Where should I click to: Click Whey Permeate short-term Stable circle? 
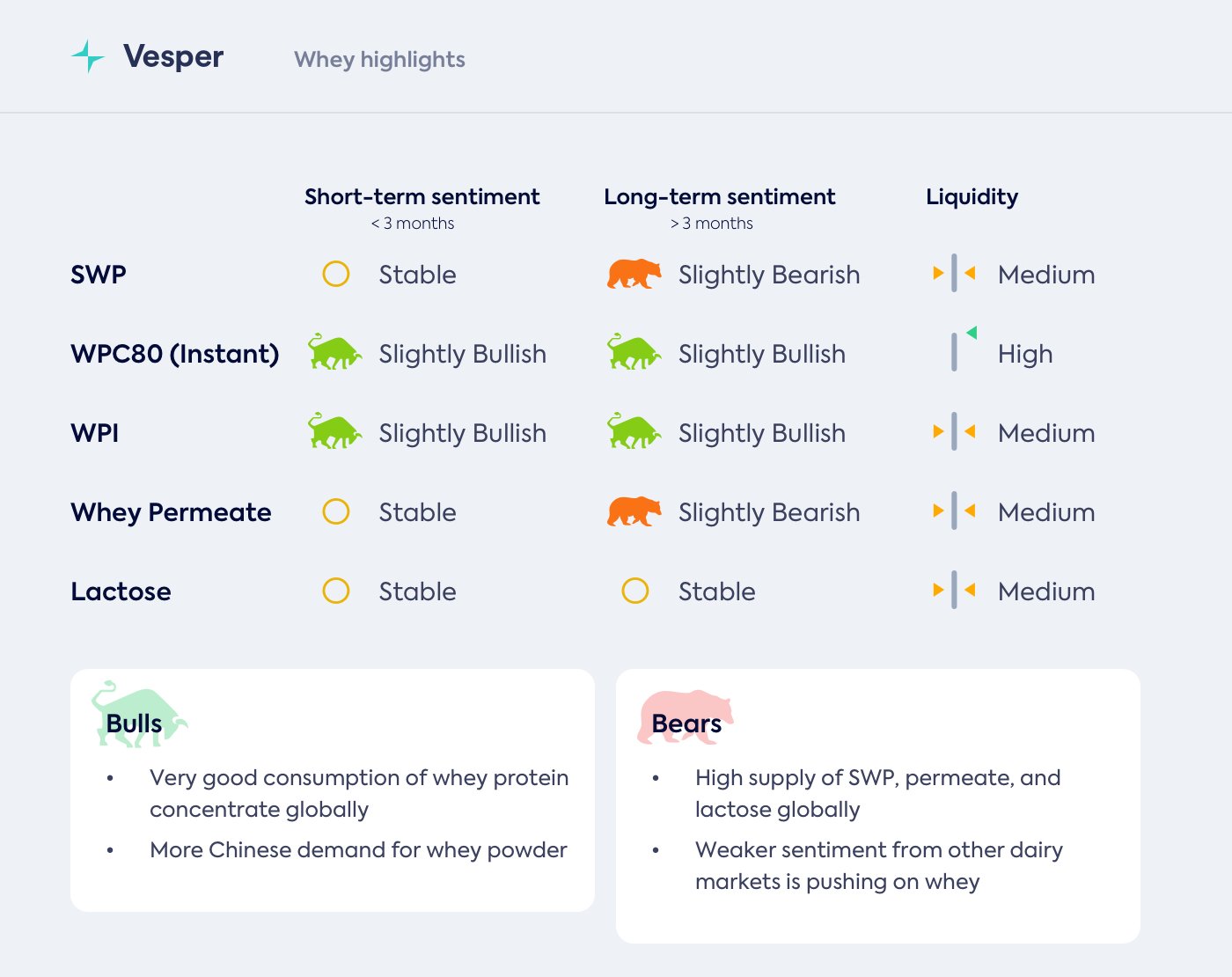click(336, 511)
